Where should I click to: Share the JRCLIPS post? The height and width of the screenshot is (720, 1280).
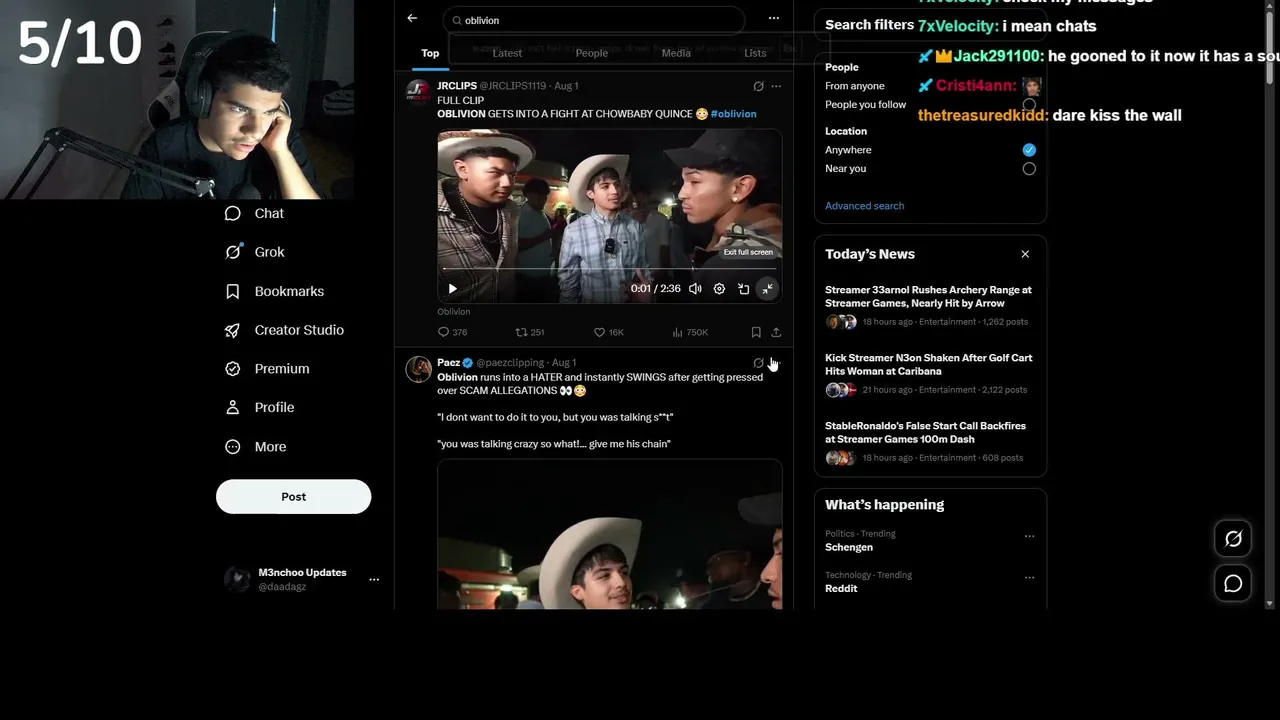[776, 332]
